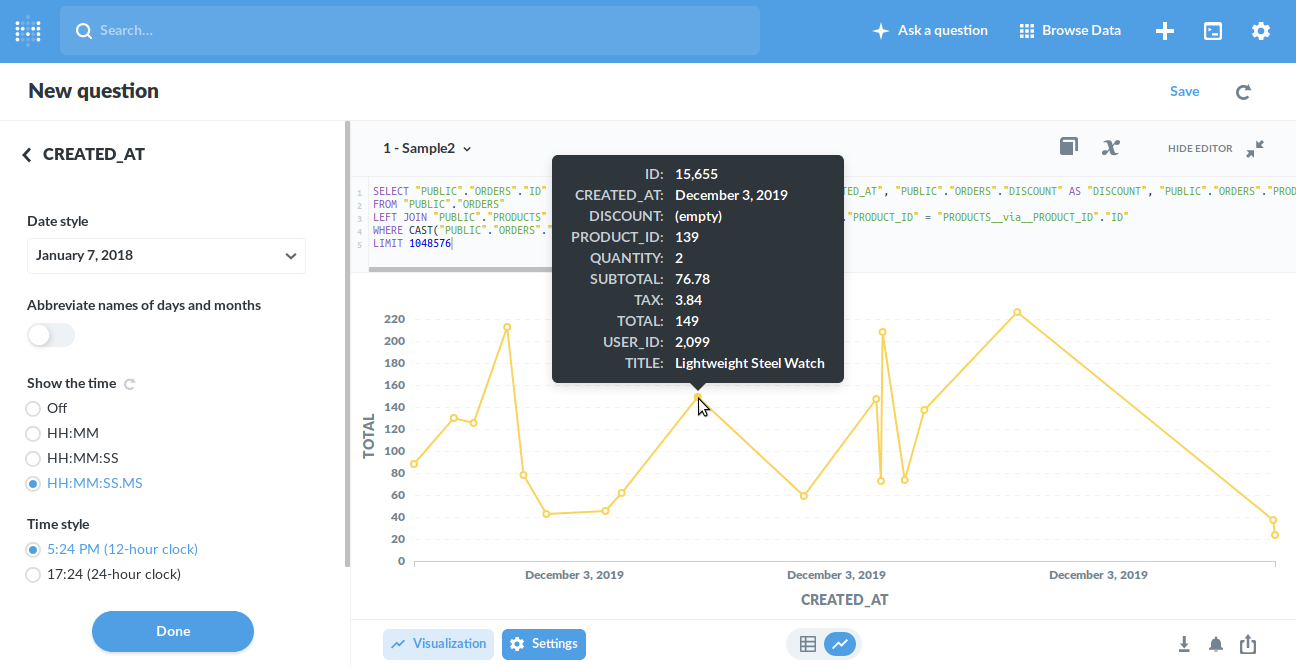Viewport: 1296px width, 667px height.
Task: Switch to table view with the grid toggle
Action: 808,644
